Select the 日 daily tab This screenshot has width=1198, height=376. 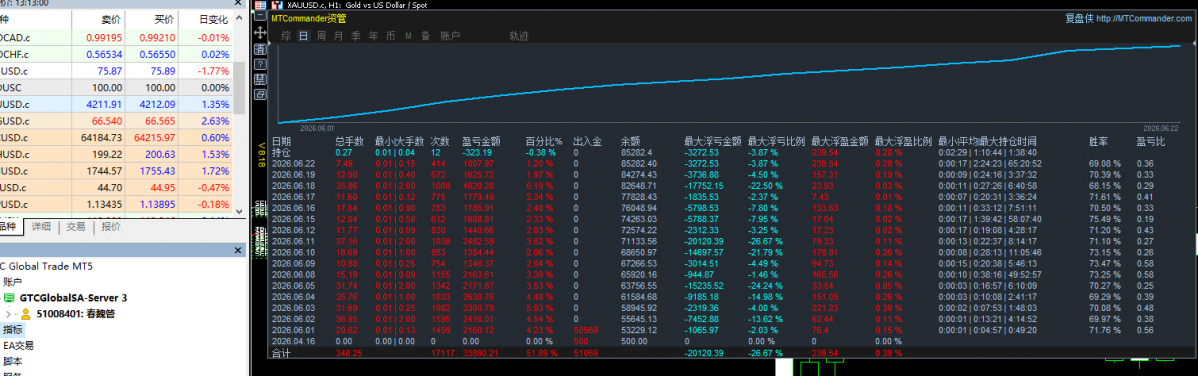point(304,35)
